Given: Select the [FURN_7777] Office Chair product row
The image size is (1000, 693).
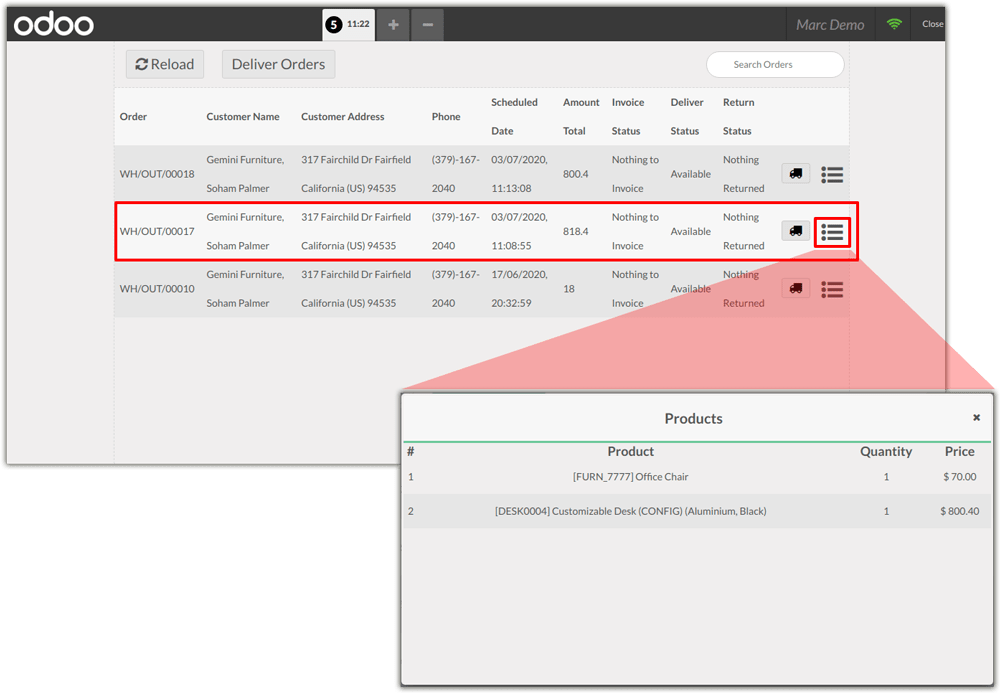Looking at the screenshot, I should [697, 477].
